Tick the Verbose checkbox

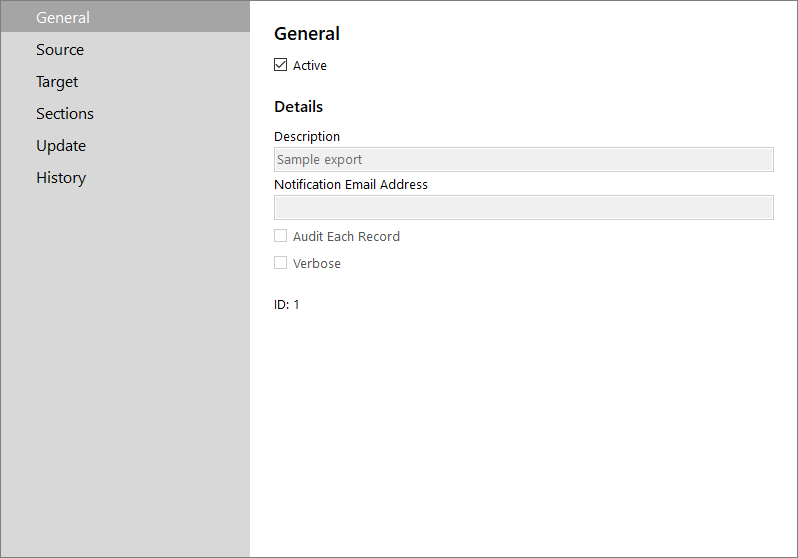click(280, 263)
